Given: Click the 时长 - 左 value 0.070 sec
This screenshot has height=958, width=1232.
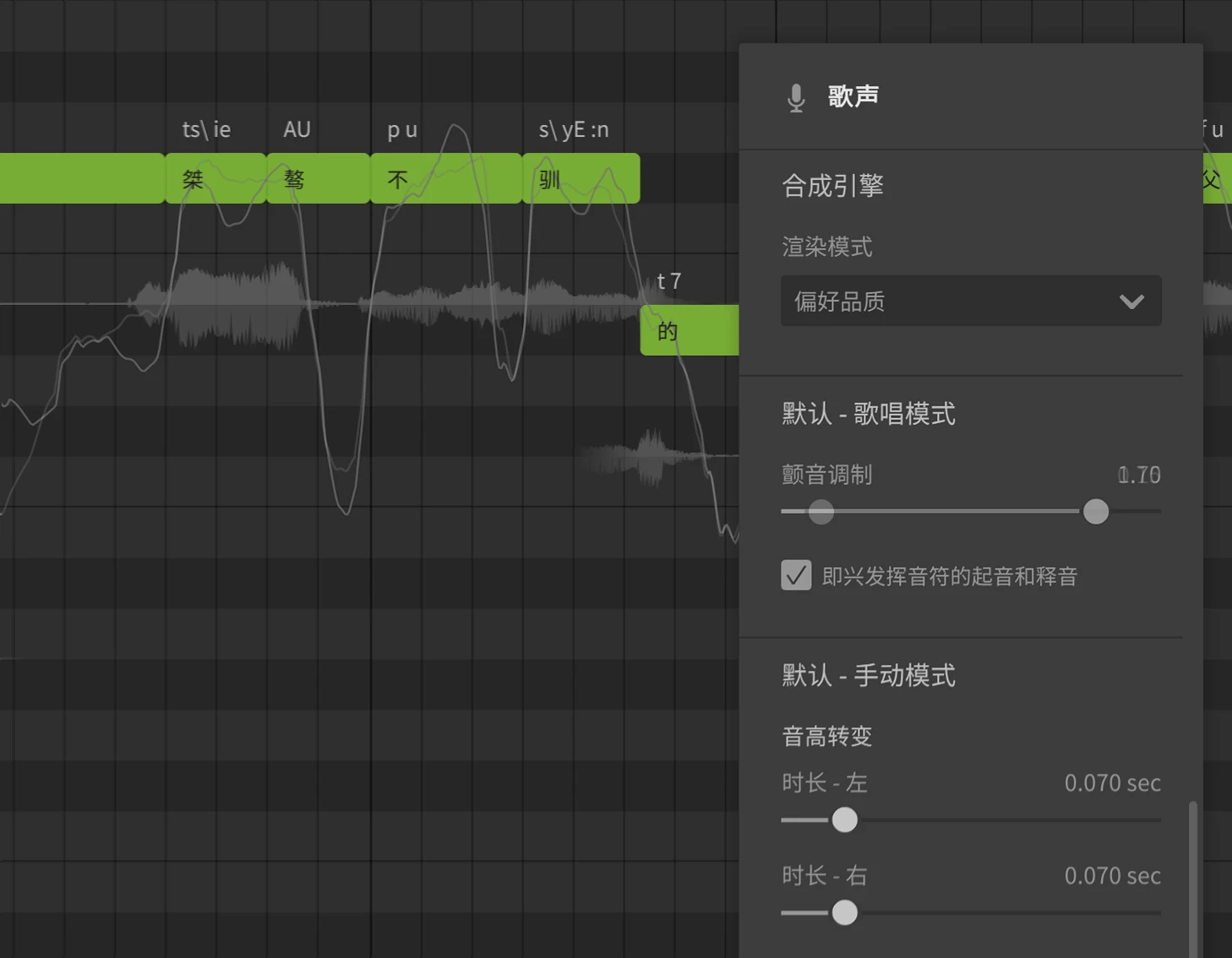Looking at the screenshot, I should 1112,783.
